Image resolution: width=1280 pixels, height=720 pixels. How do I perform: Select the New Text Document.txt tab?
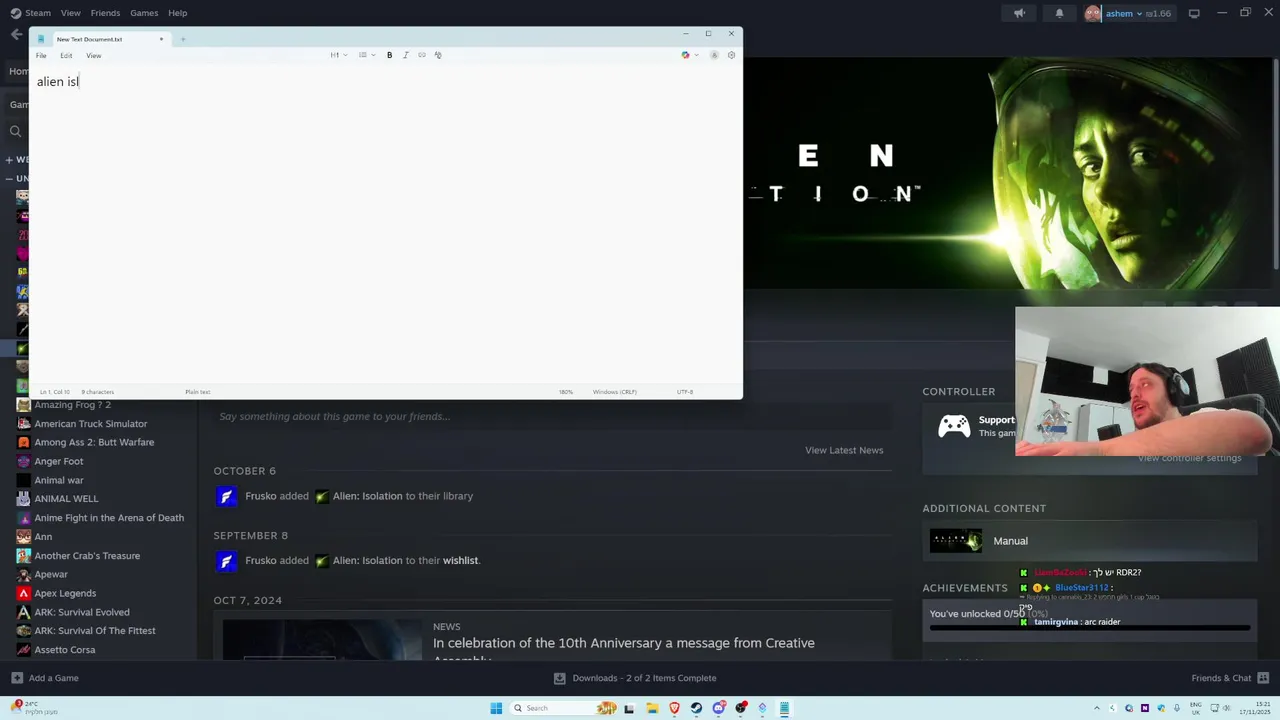[99, 39]
